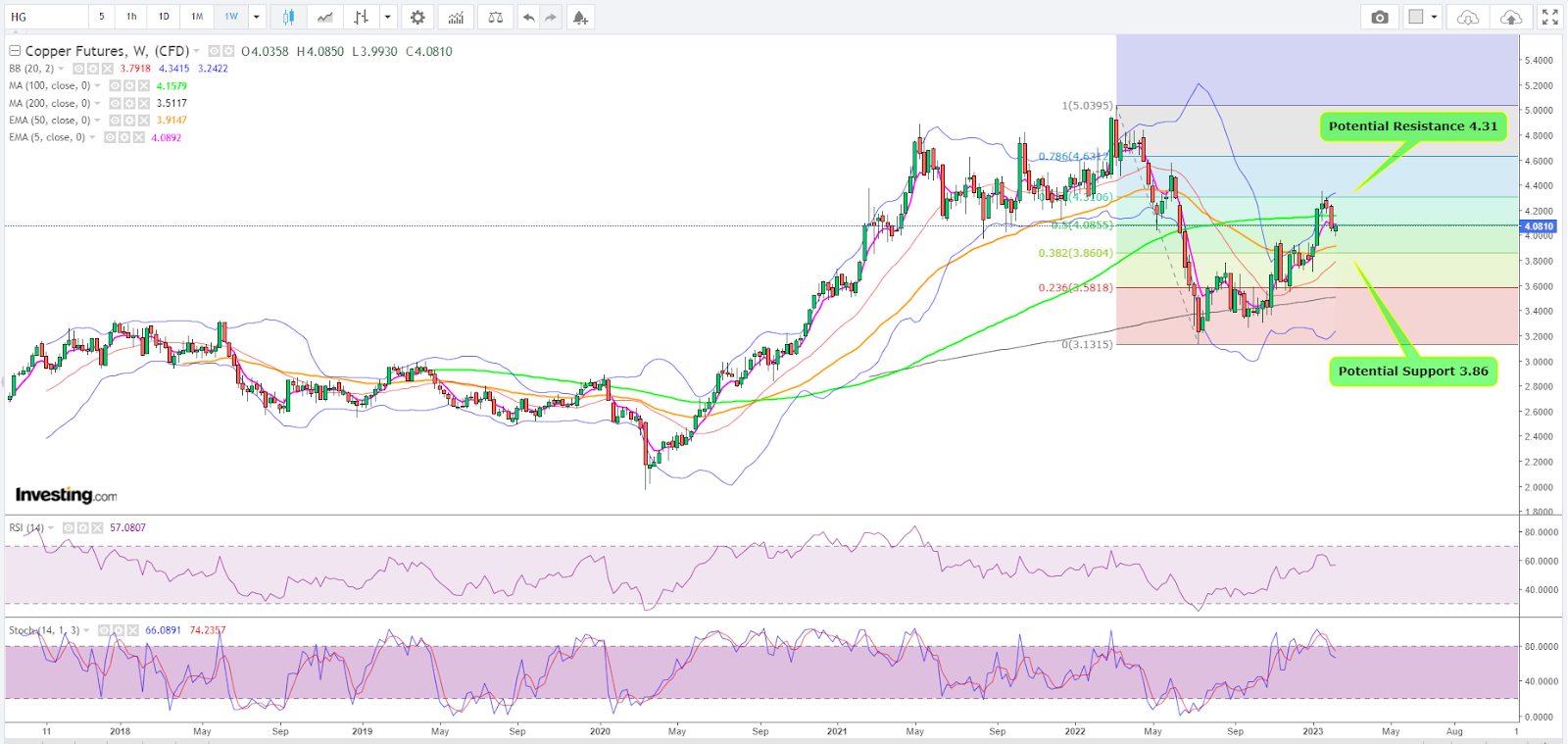Redo the chart action
The image size is (1568, 744).
click(x=552, y=17)
